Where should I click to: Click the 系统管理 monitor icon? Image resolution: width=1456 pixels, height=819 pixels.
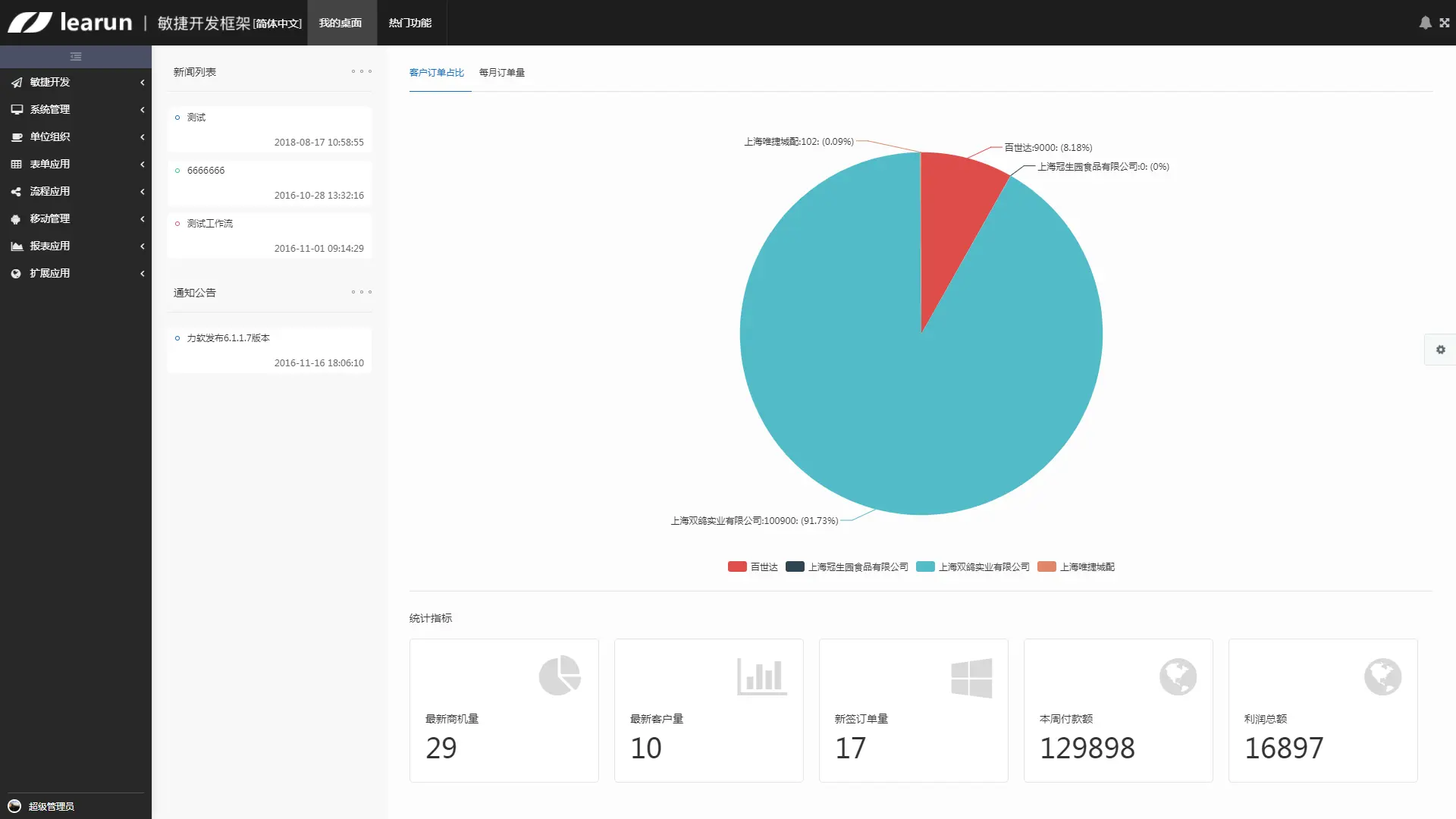[x=16, y=109]
